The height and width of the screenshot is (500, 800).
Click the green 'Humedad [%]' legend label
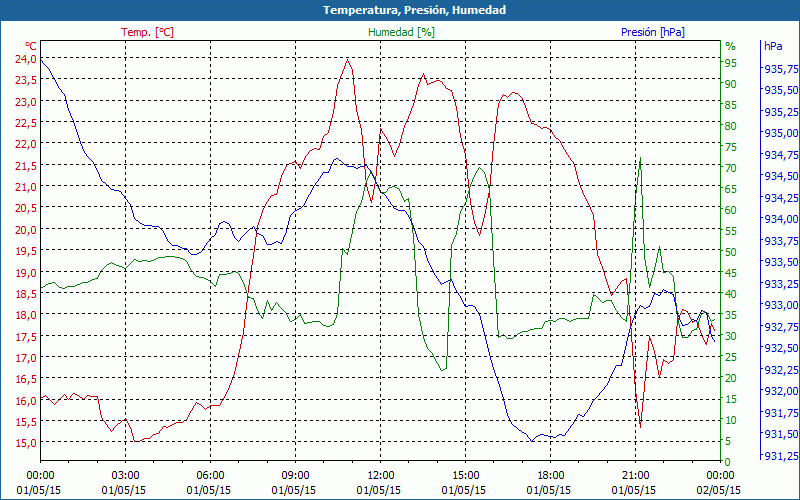[402, 32]
